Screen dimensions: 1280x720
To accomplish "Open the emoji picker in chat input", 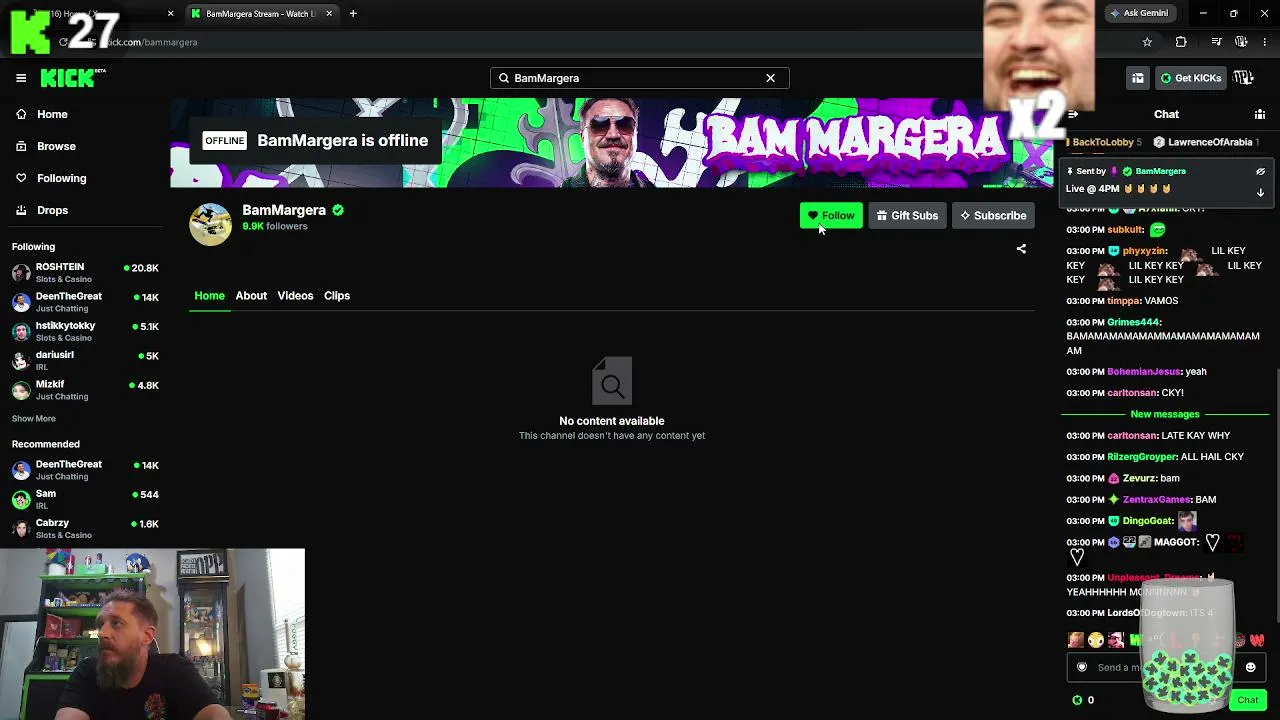I will tap(1250, 667).
